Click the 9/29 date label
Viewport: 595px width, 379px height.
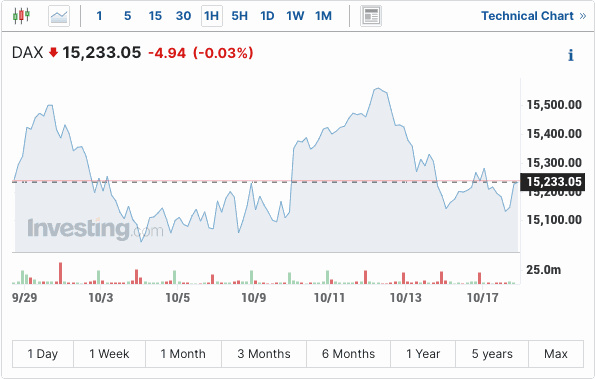point(25,298)
